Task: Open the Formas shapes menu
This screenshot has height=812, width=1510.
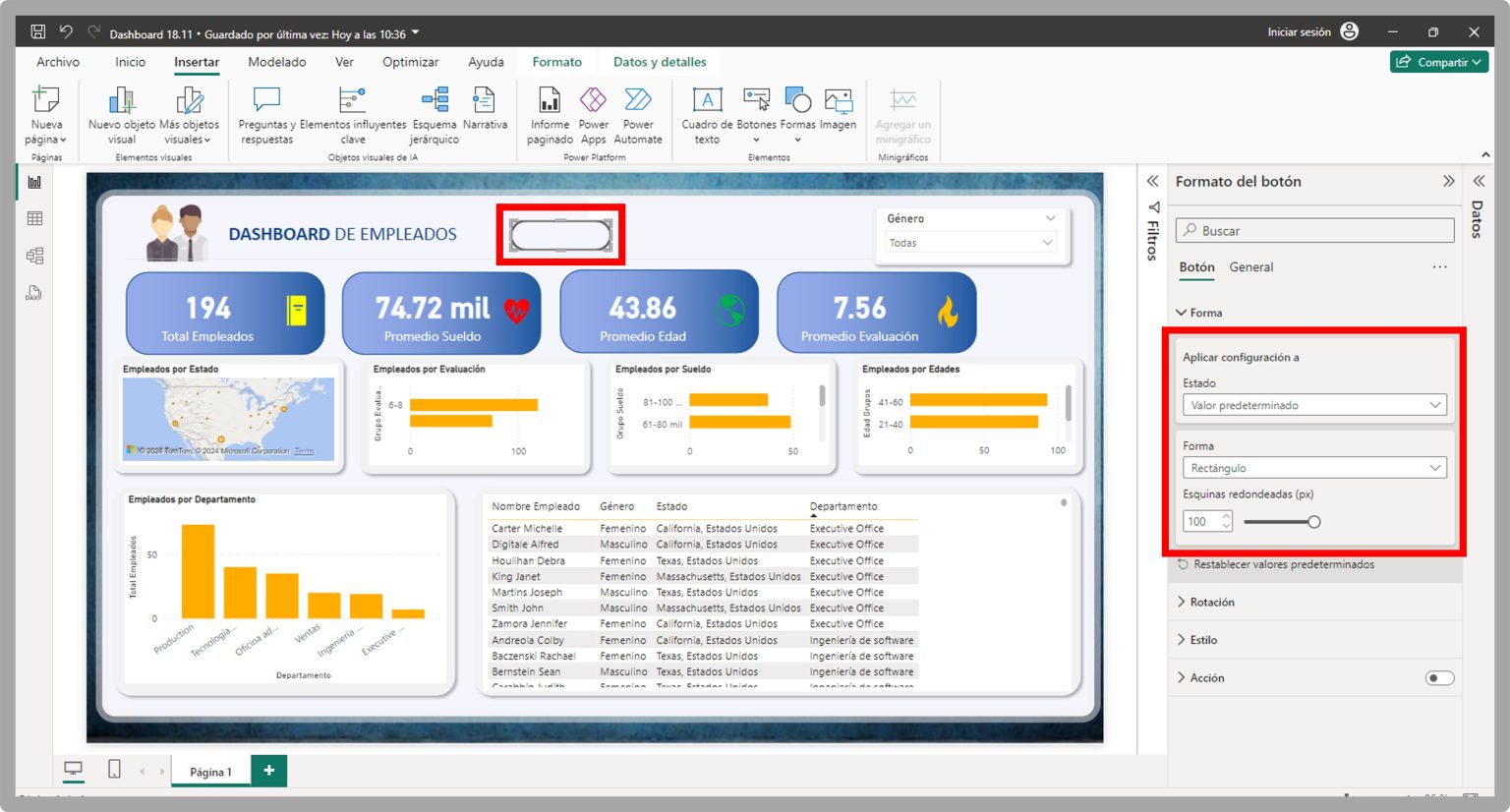Action: pos(797,116)
